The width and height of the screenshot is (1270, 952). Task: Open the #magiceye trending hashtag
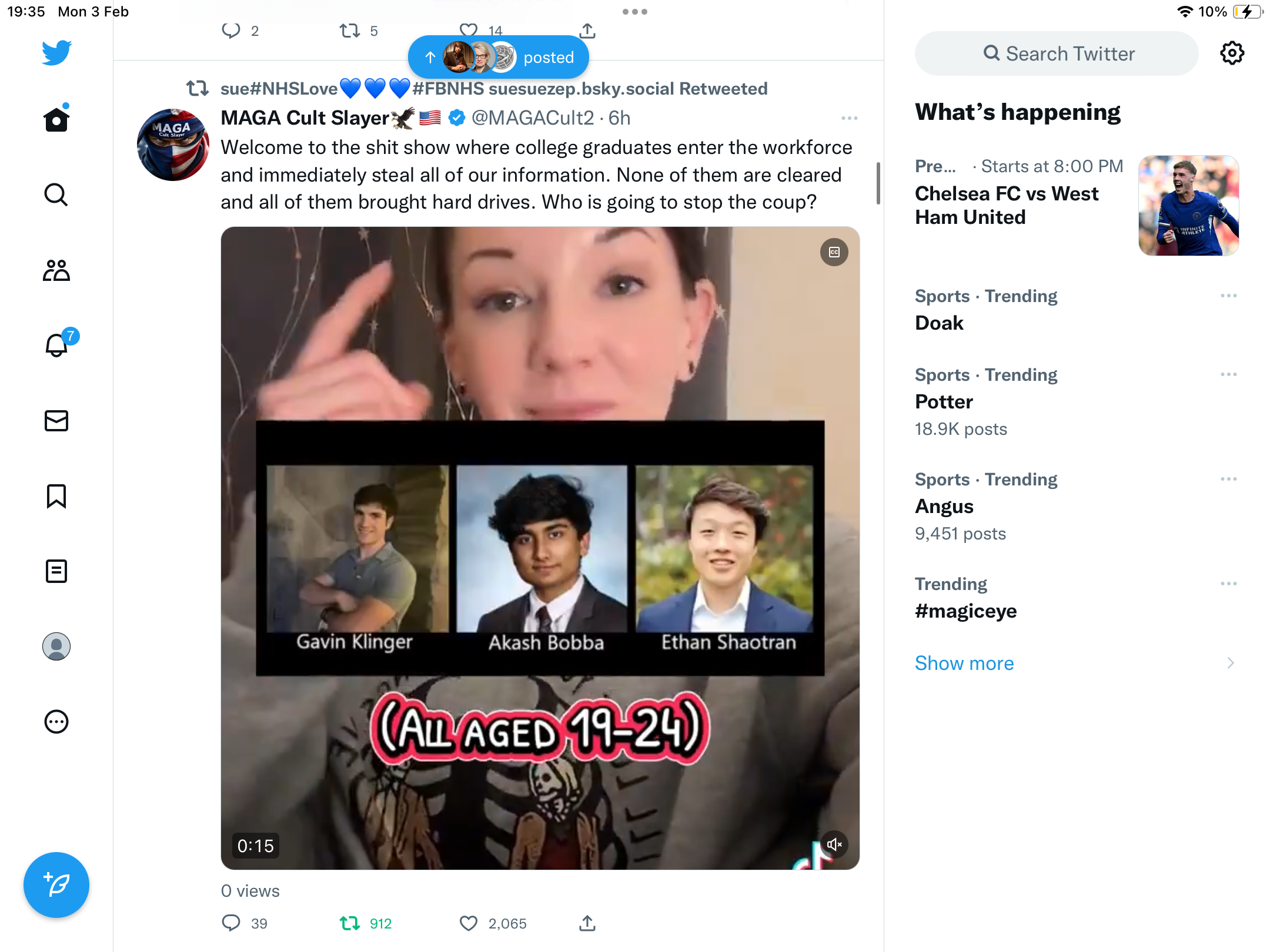tap(965, 611)
